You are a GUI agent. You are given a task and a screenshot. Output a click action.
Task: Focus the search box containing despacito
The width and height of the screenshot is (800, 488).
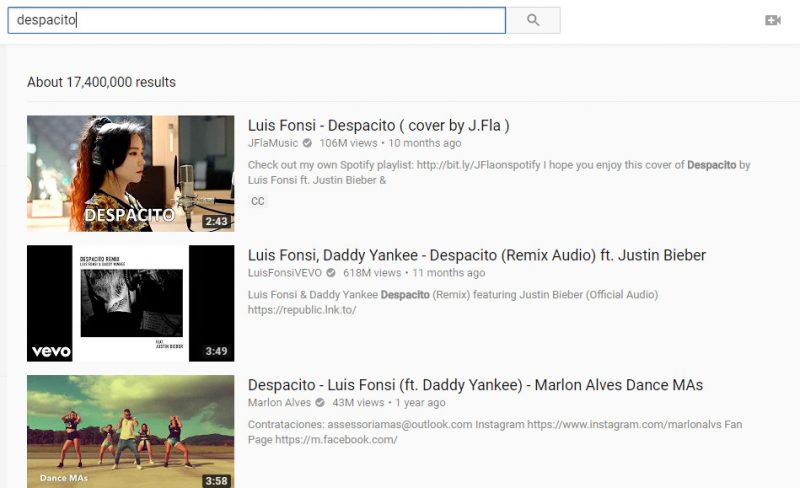[x=257, y=20]
